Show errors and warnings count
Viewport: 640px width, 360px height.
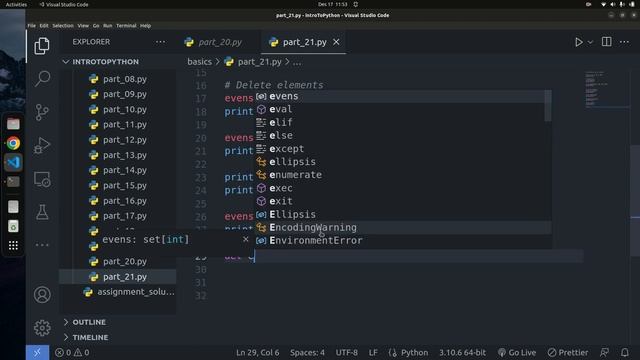(x=72, y=353)
